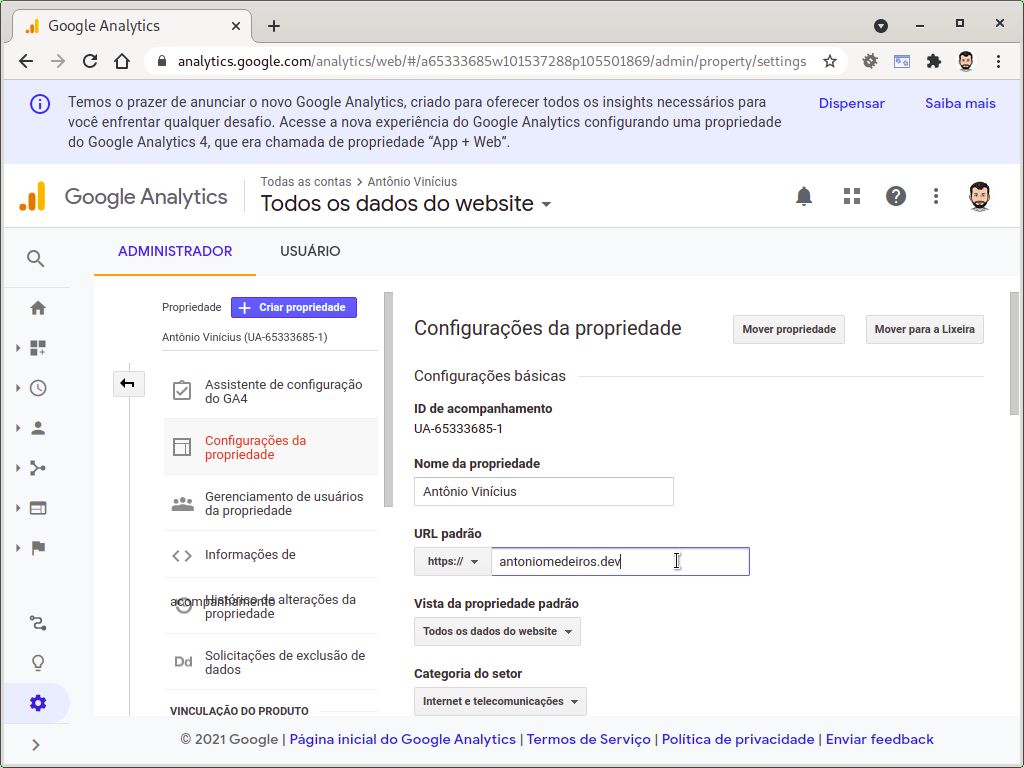Open the Conversions flag icon

(x=38, y=548)
